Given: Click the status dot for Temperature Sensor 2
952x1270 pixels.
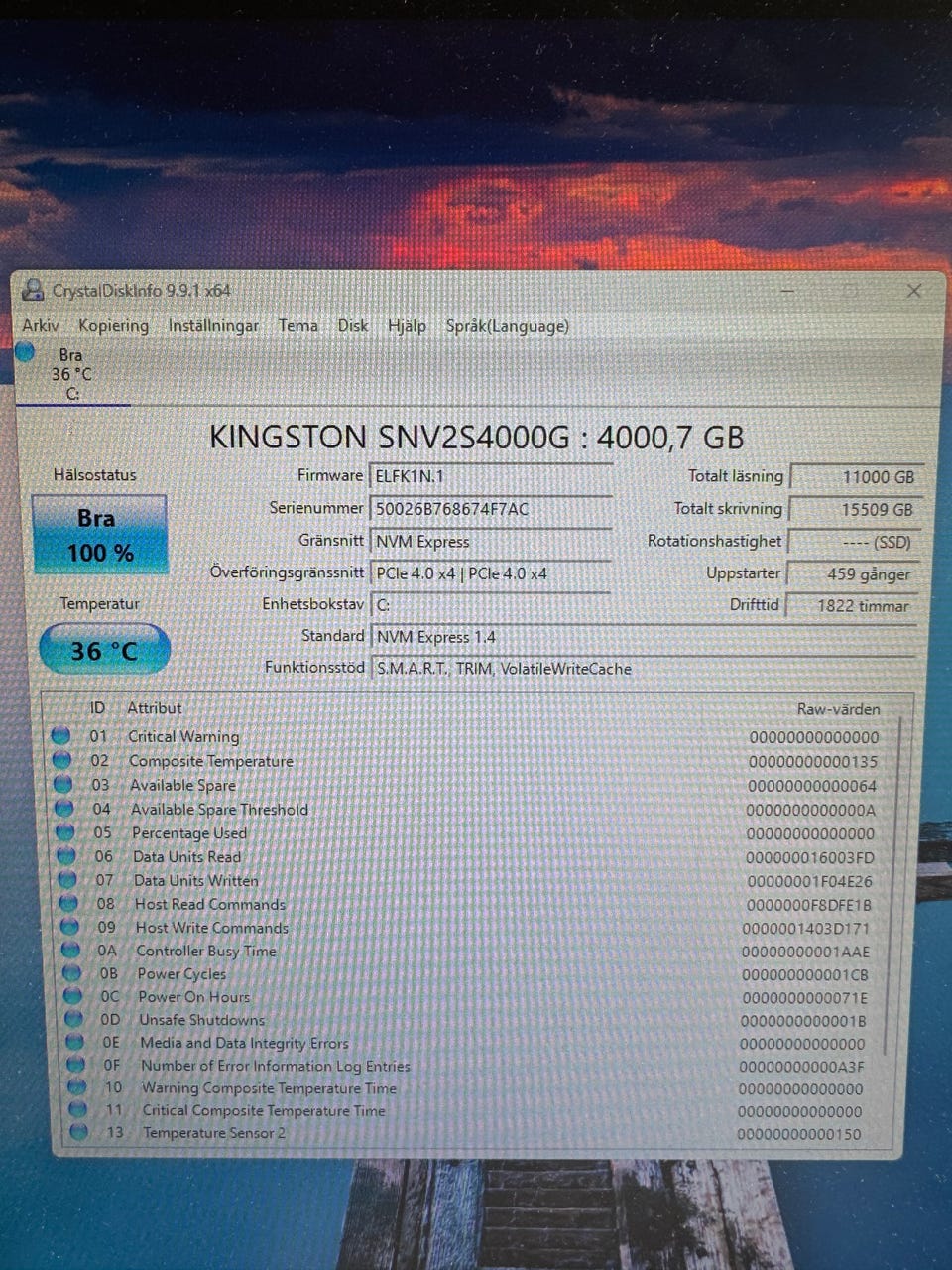Looking at the screenshot, I should 79,1132.
